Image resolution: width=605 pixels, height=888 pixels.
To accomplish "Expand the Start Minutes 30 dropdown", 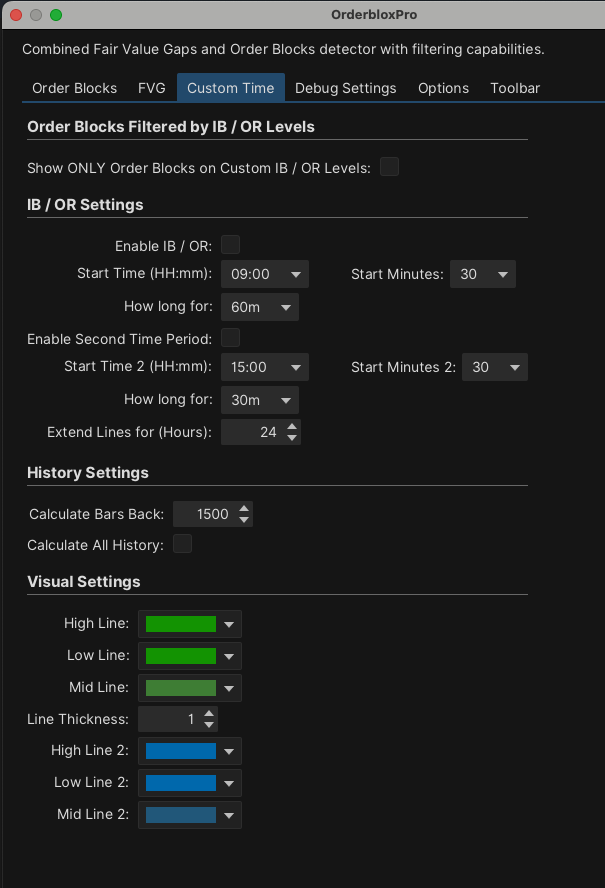I will pos(483,274).
